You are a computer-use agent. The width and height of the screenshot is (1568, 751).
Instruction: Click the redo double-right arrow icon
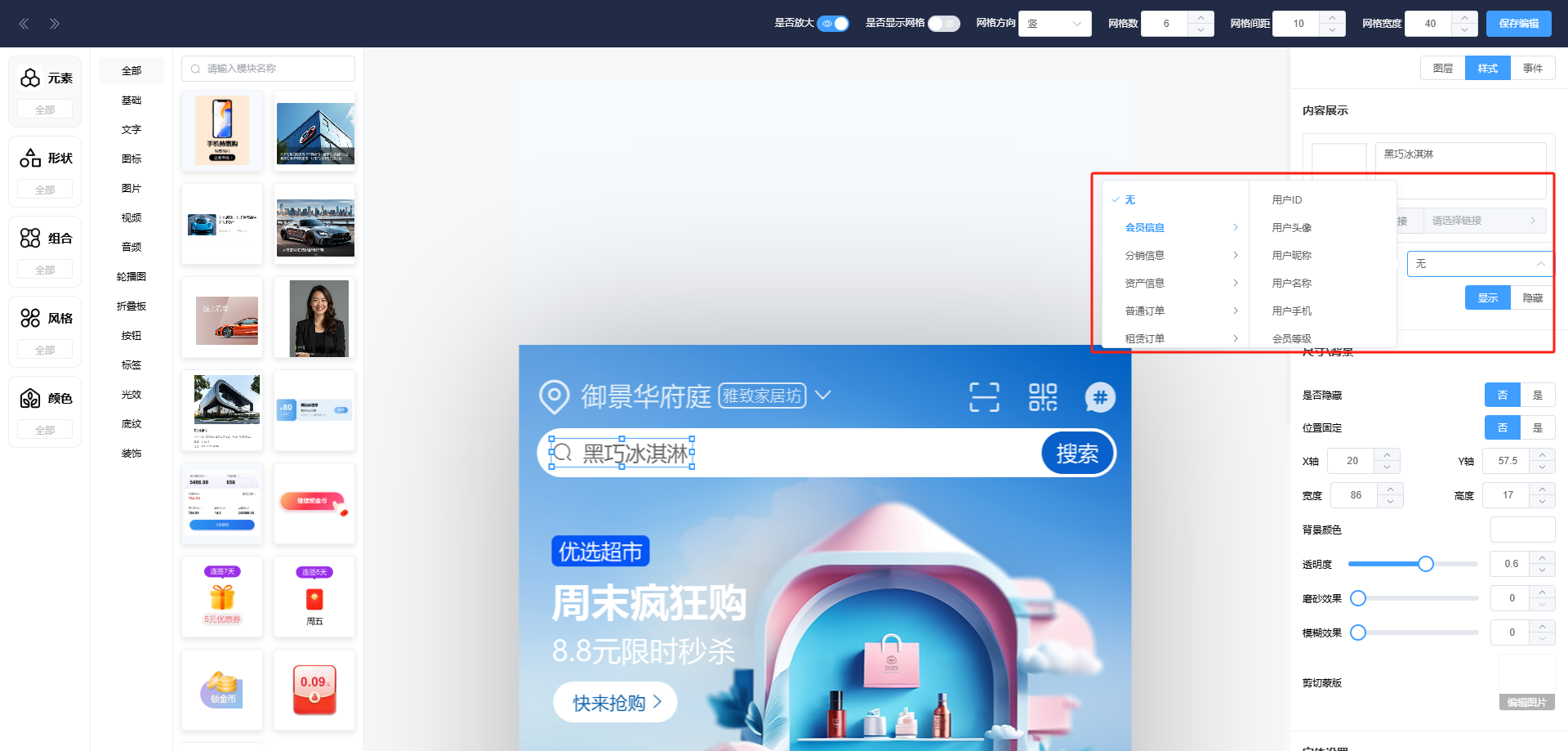point(55,24)
